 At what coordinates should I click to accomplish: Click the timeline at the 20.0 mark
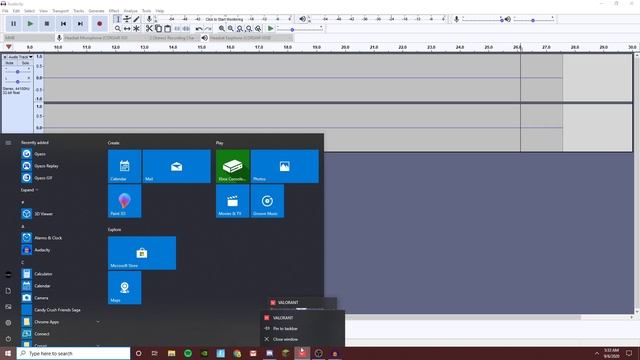click(x=345, y=48)
